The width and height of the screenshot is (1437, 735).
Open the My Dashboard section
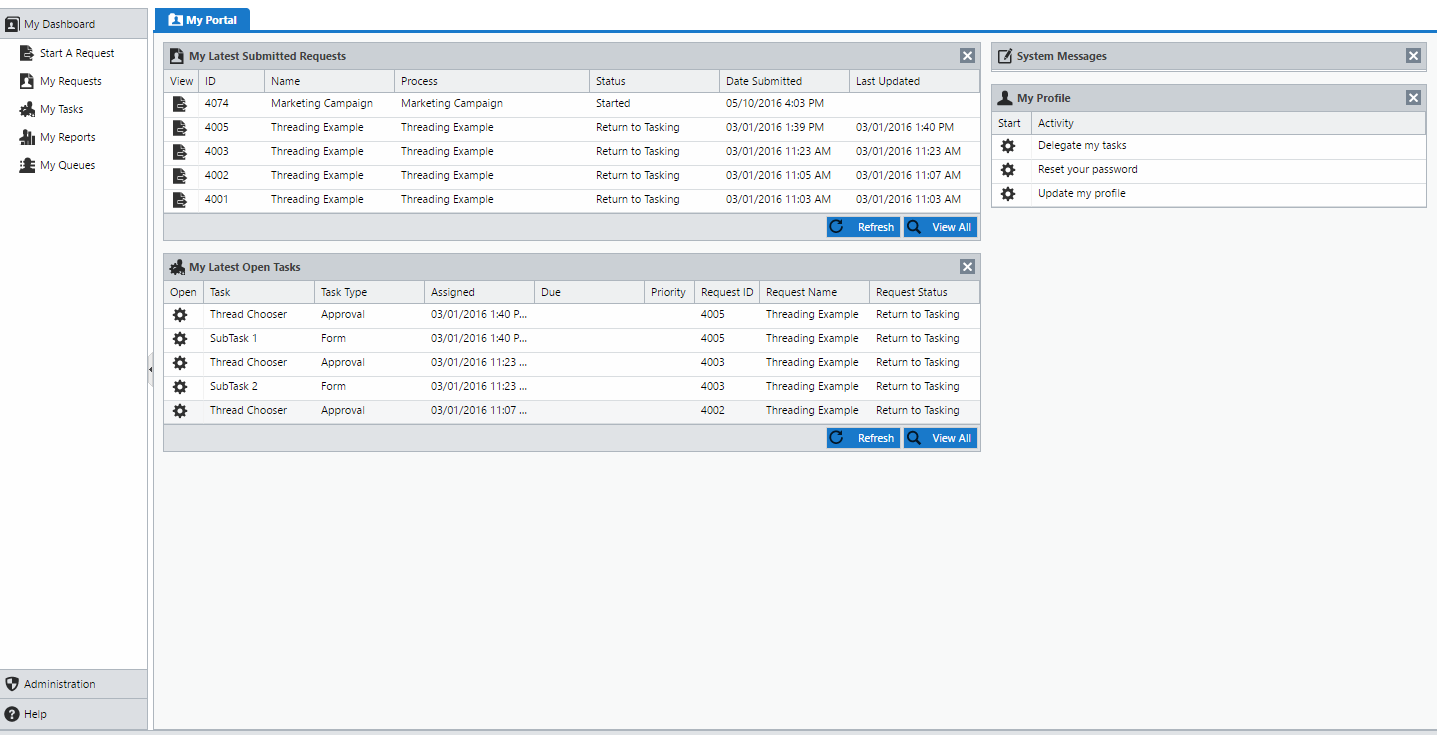[74, 24]
